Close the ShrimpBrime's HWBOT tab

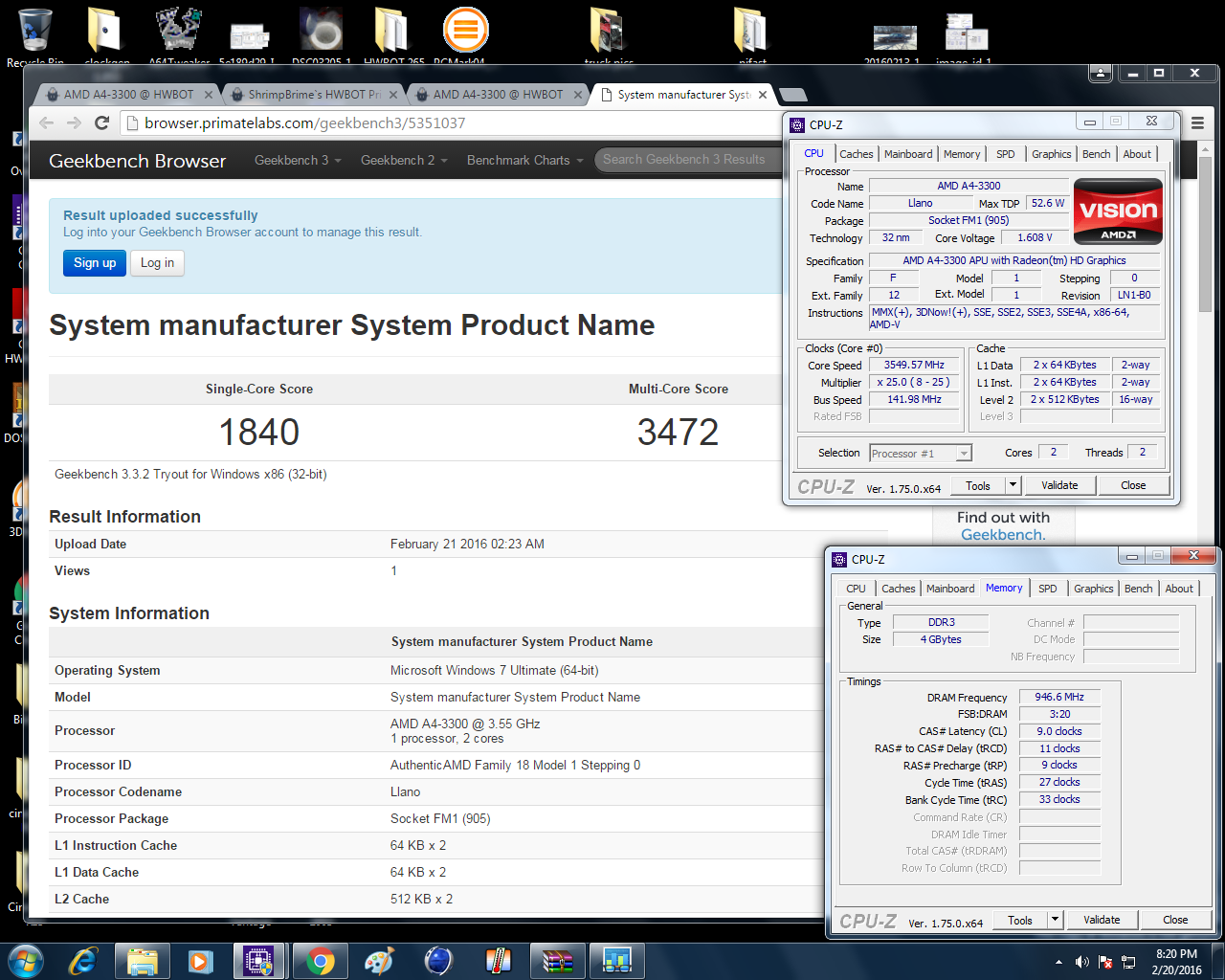tap(392, 95)
